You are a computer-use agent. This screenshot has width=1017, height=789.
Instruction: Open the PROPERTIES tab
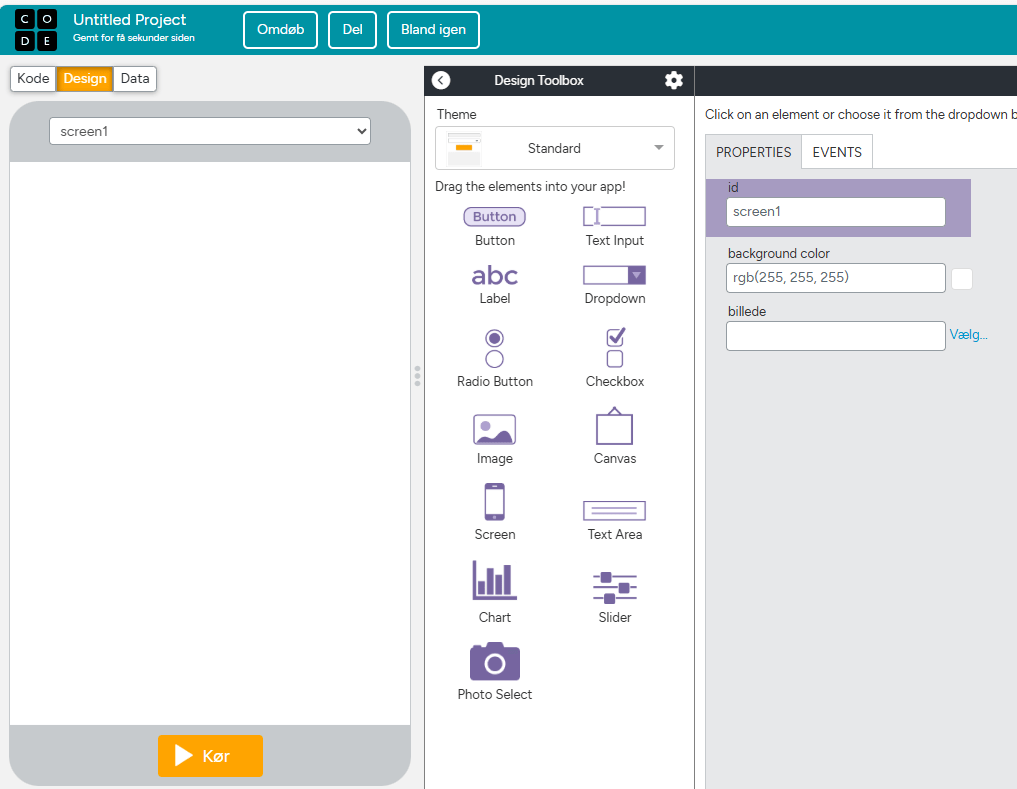pos(754,152)
